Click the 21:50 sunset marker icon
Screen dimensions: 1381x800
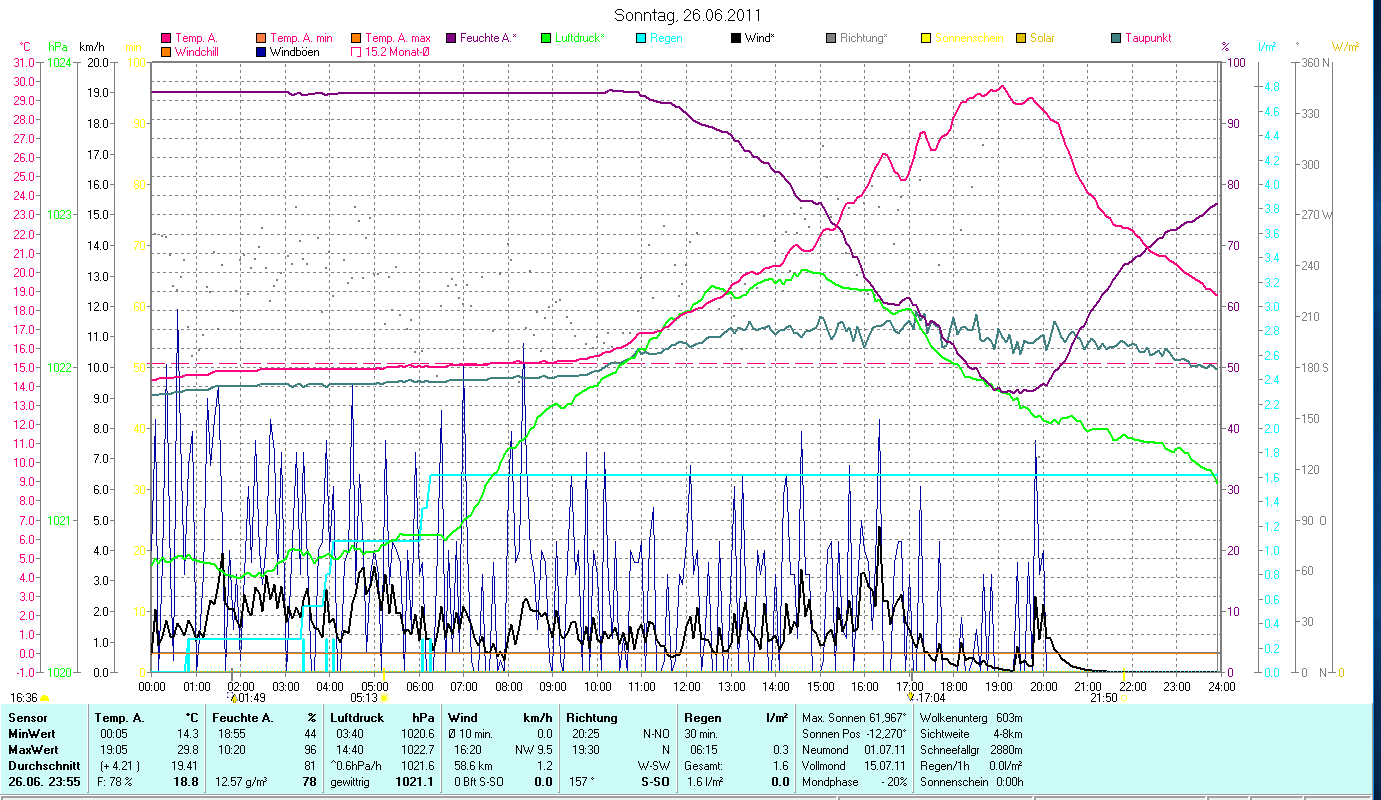(1125, 697)
